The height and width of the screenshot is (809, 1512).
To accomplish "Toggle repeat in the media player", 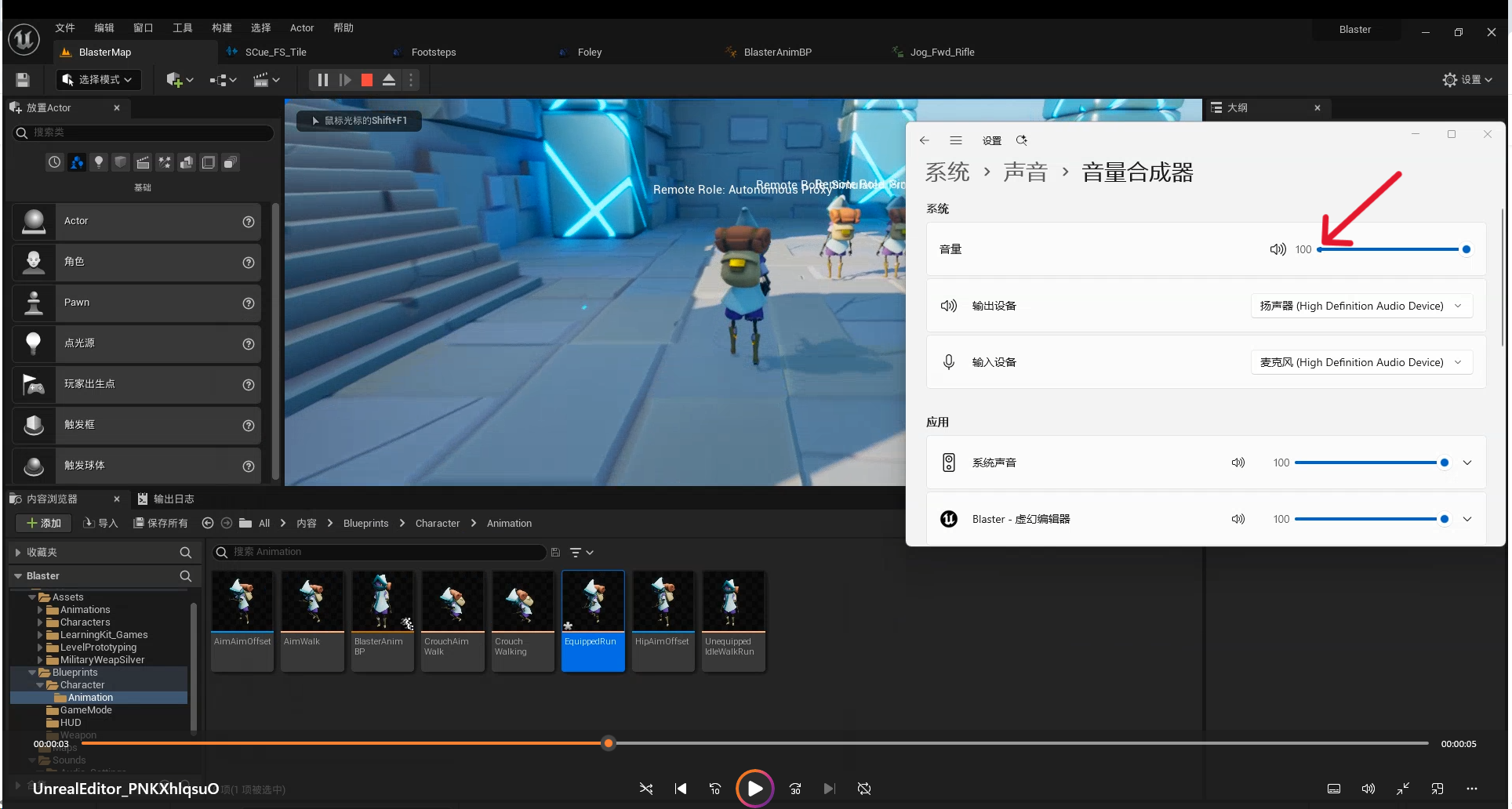I will tap(864, 789).
